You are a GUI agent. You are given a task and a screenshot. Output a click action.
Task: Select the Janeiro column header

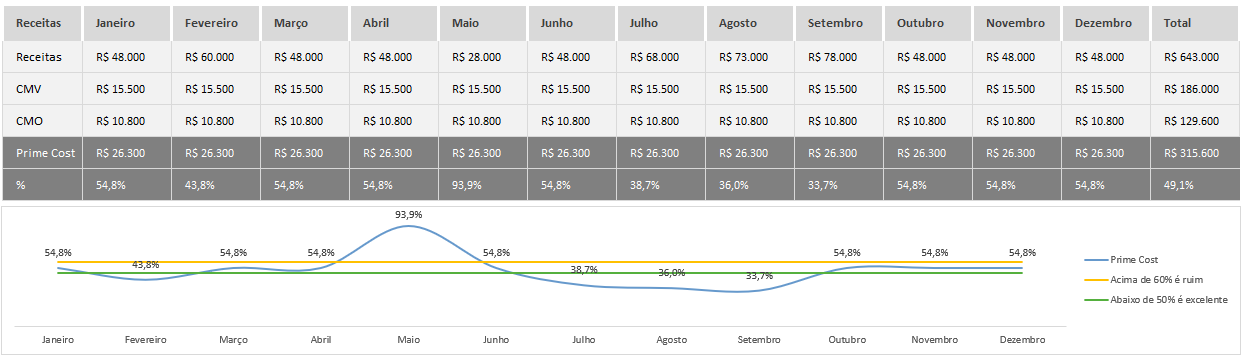point(127,22)
